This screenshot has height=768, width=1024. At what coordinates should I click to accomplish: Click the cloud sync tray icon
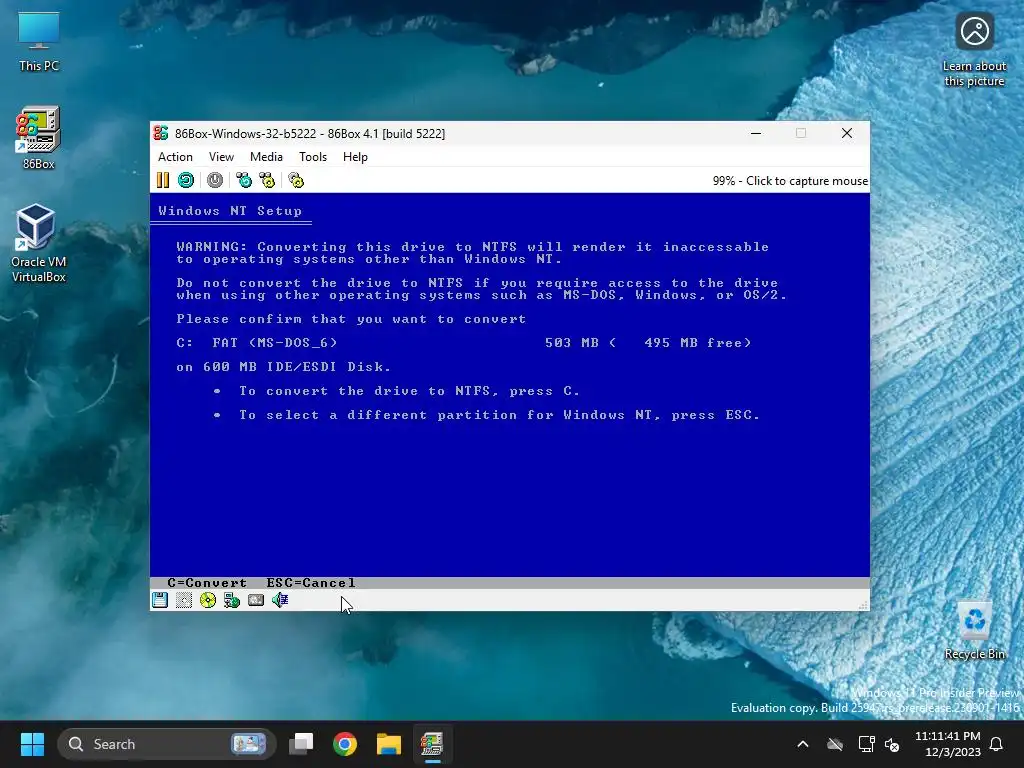tap(835, 744)
